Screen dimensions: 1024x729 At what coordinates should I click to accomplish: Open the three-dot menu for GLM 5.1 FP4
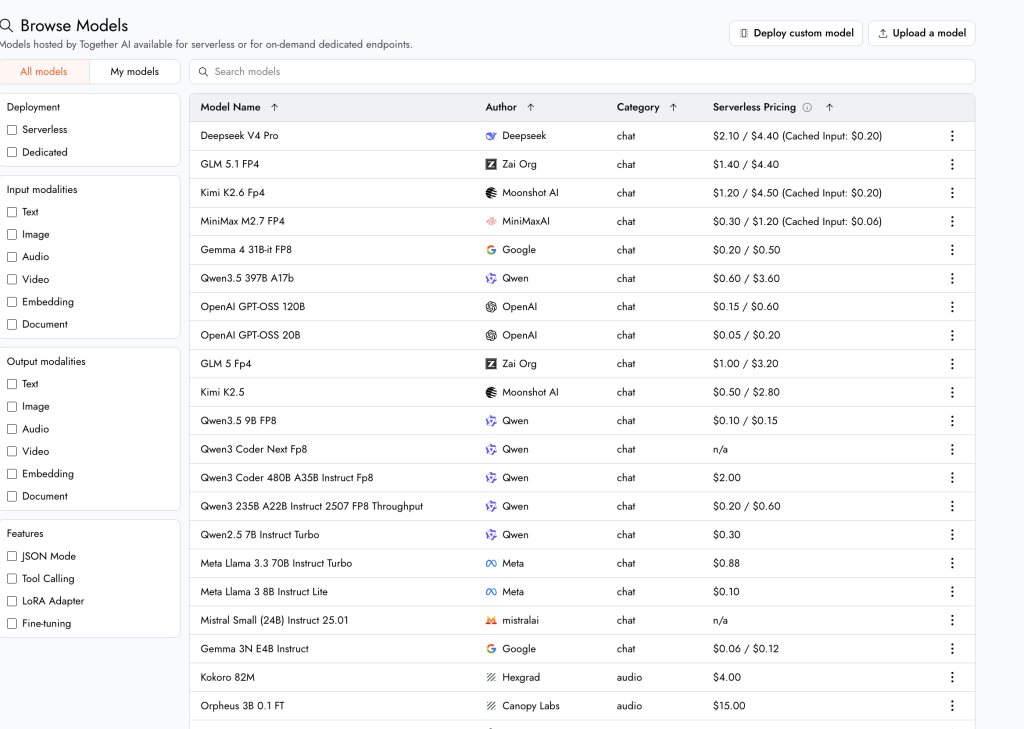[x=952, y=165]
